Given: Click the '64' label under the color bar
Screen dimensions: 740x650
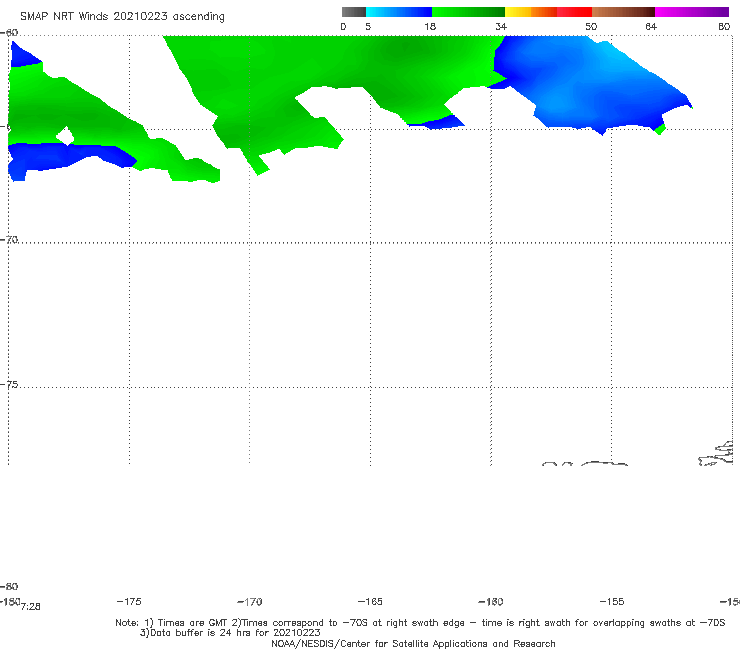Looking at the screenshot, I should [x=651, y=26].
